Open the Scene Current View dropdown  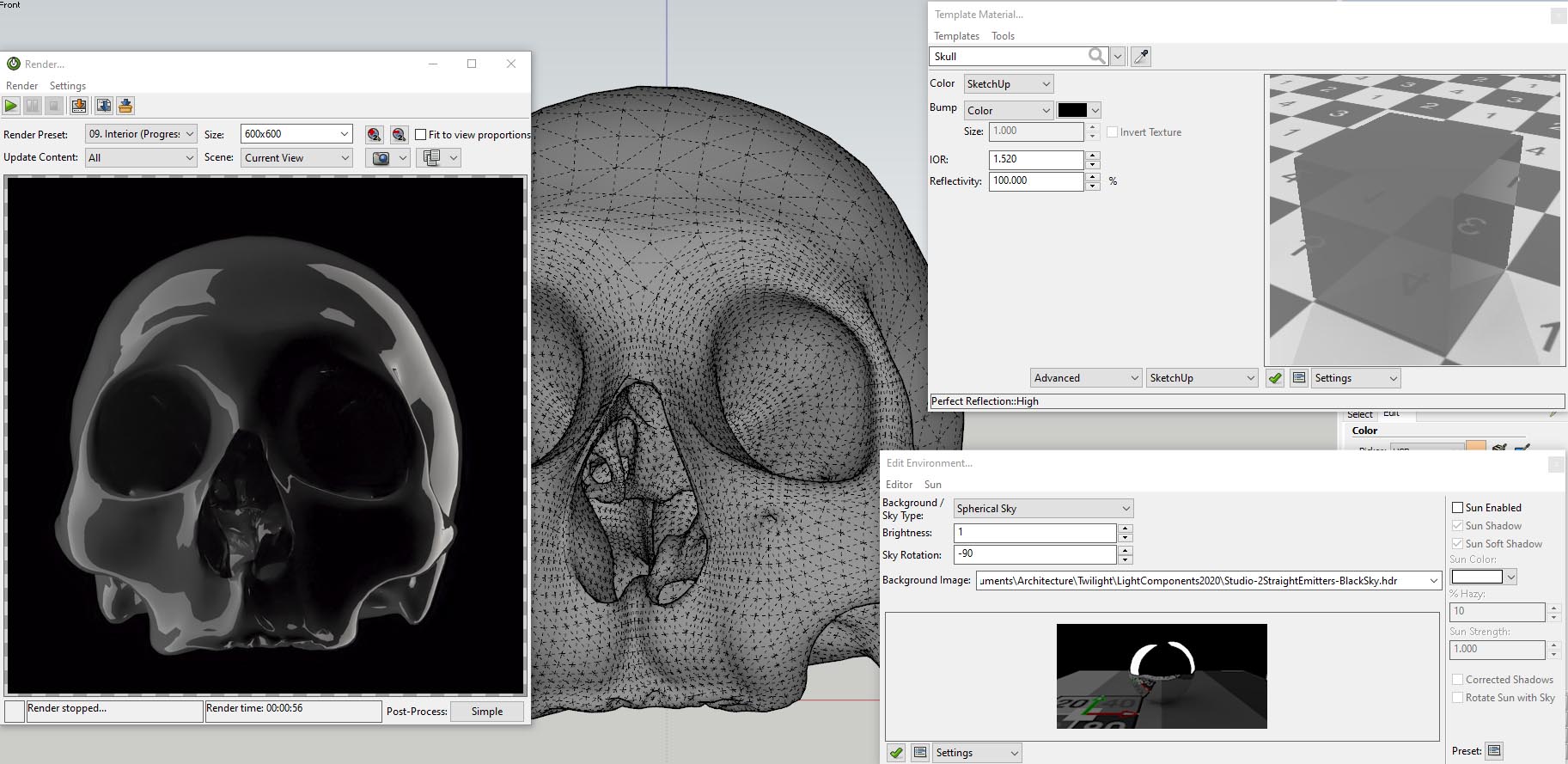[296, 158]
